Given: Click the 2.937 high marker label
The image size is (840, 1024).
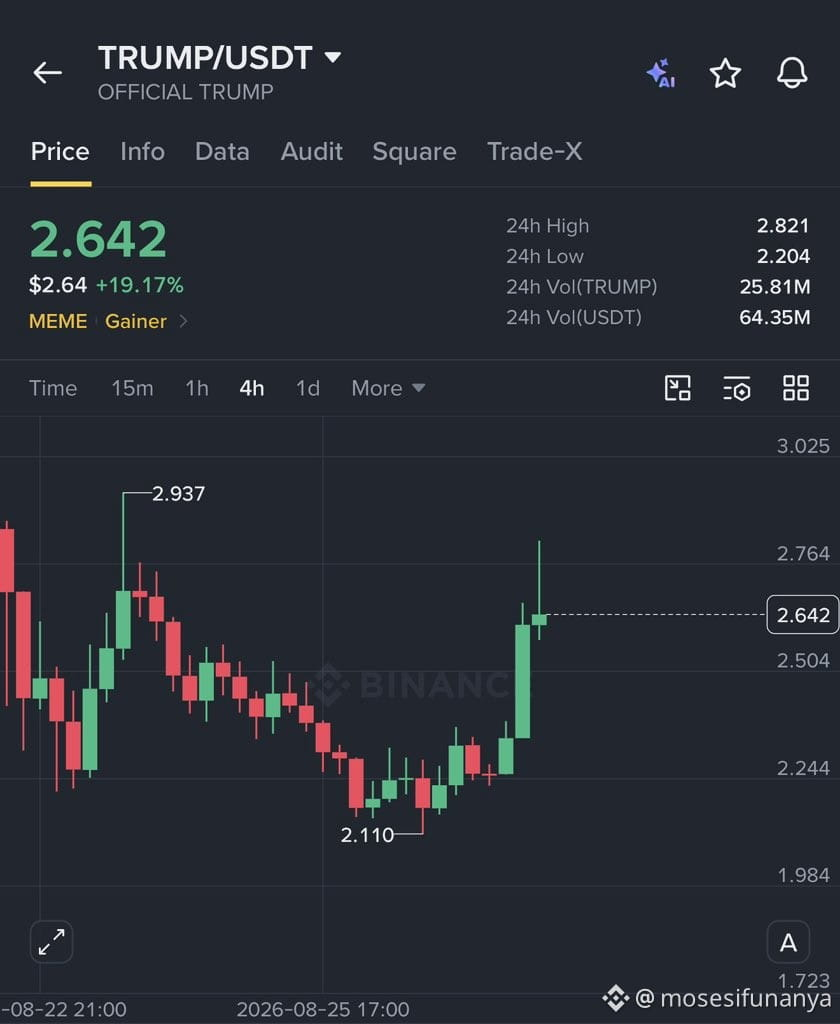Looking at the screenshot, I should [178, 494].
